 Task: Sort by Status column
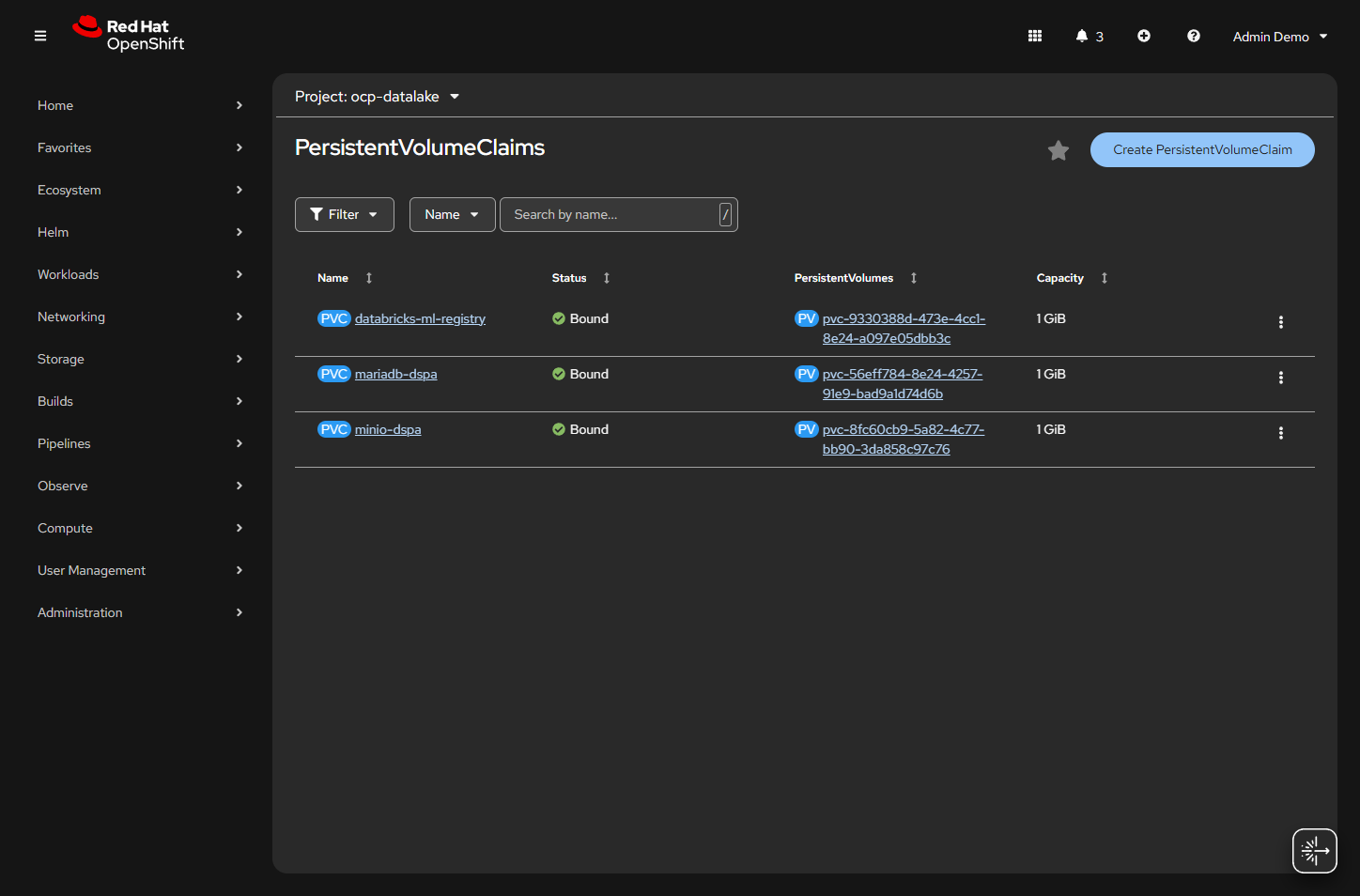click(581, 278)
